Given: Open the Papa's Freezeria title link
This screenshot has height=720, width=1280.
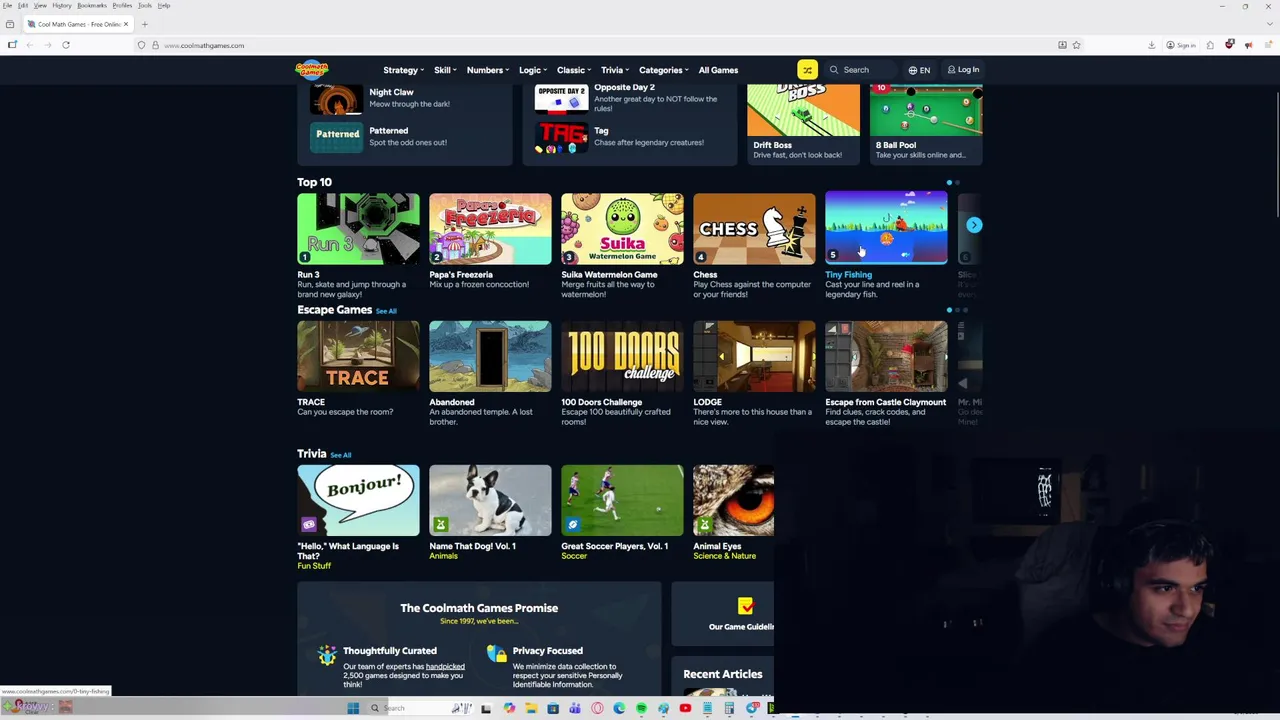Looking at the screenshot, I should coord(461,274).
